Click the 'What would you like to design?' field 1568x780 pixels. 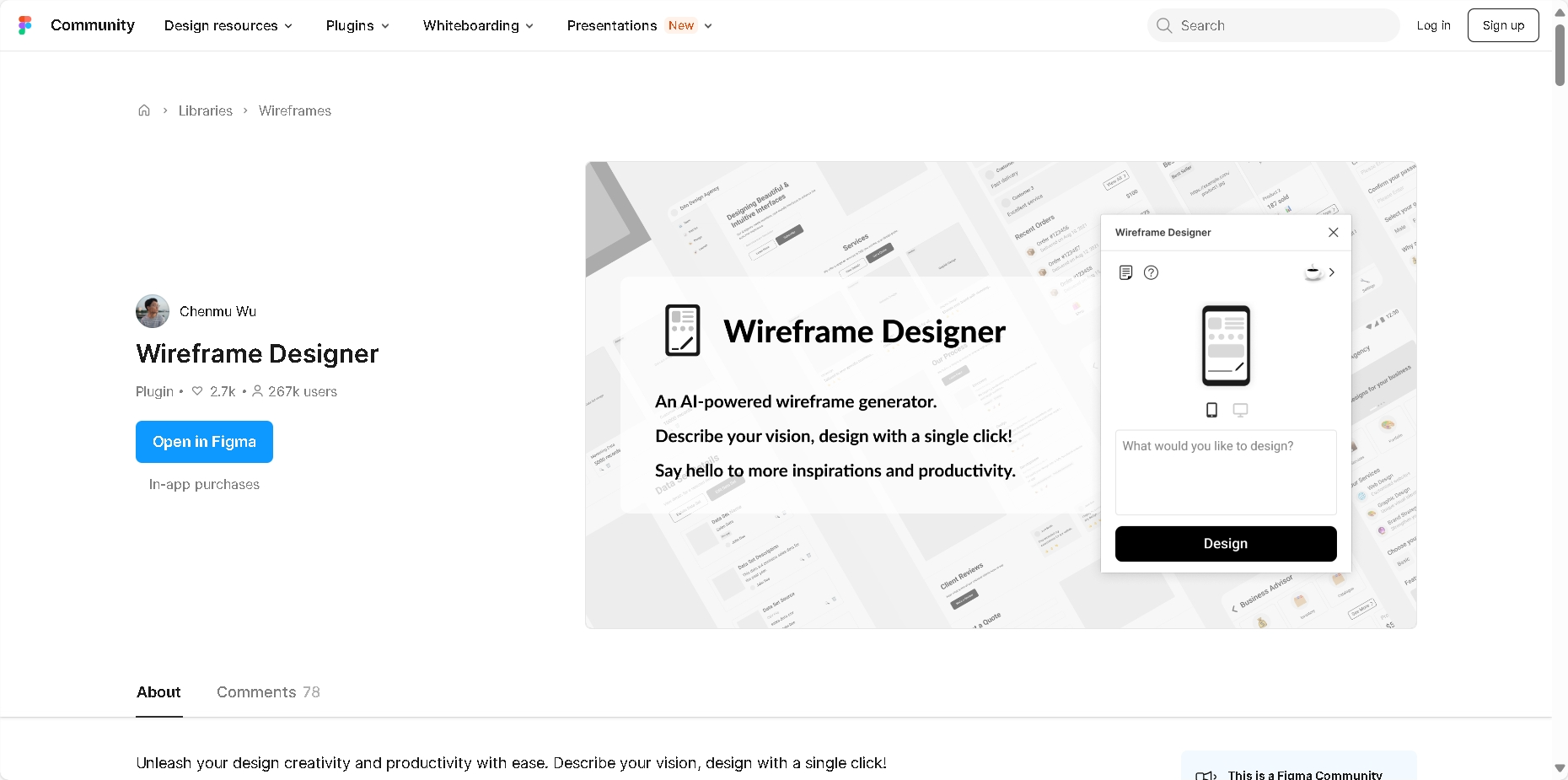point(1226,472)
